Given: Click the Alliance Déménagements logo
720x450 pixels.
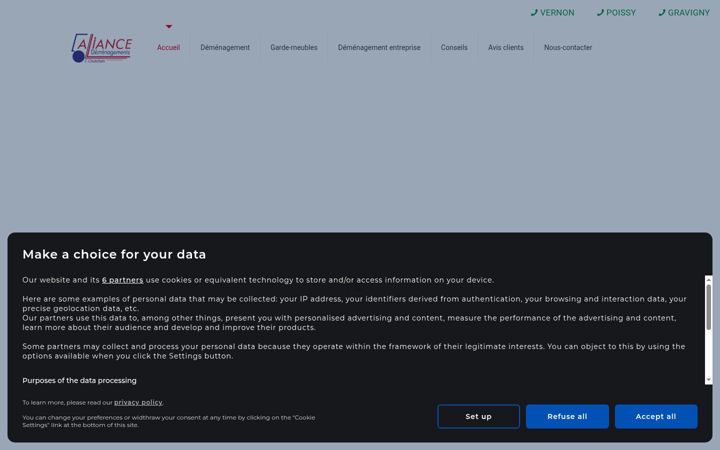Looking at the screenshot, I should (x=102, y=48).
